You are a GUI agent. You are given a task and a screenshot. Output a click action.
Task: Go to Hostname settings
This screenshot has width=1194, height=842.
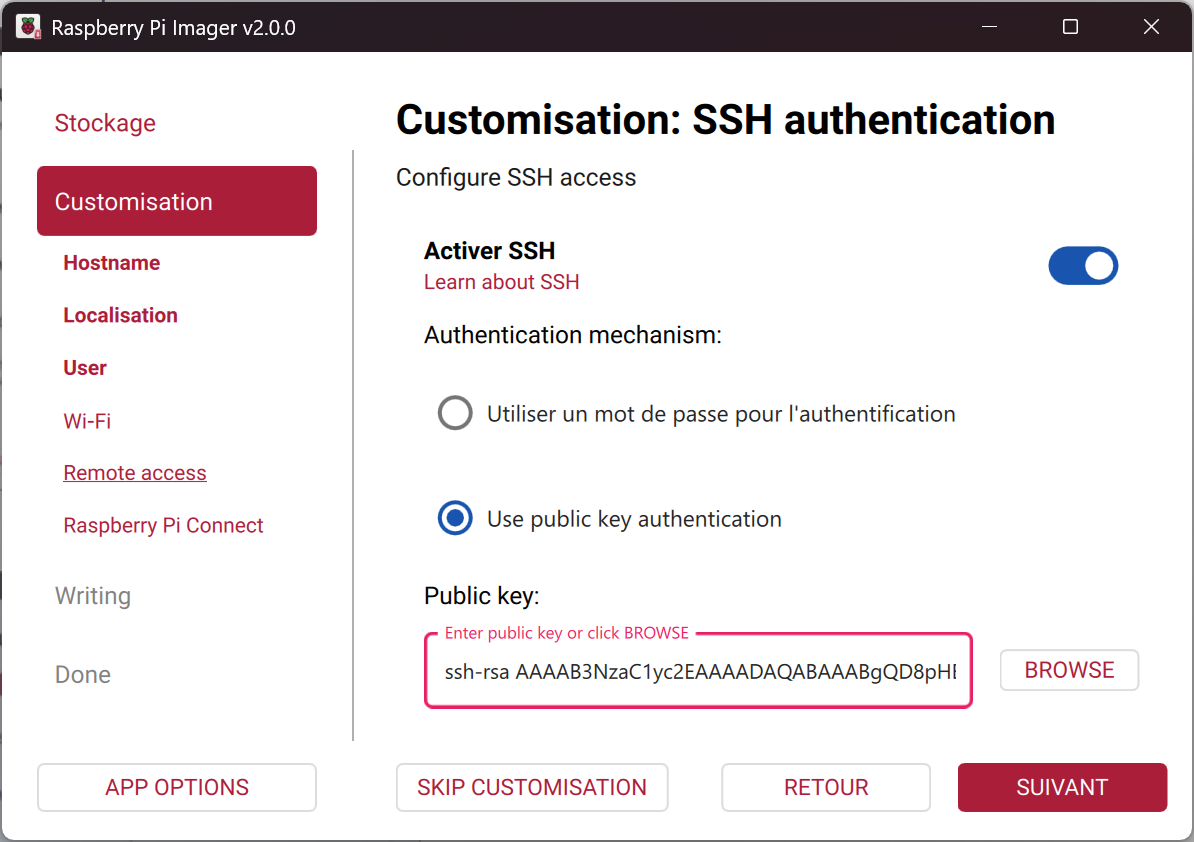112,263
